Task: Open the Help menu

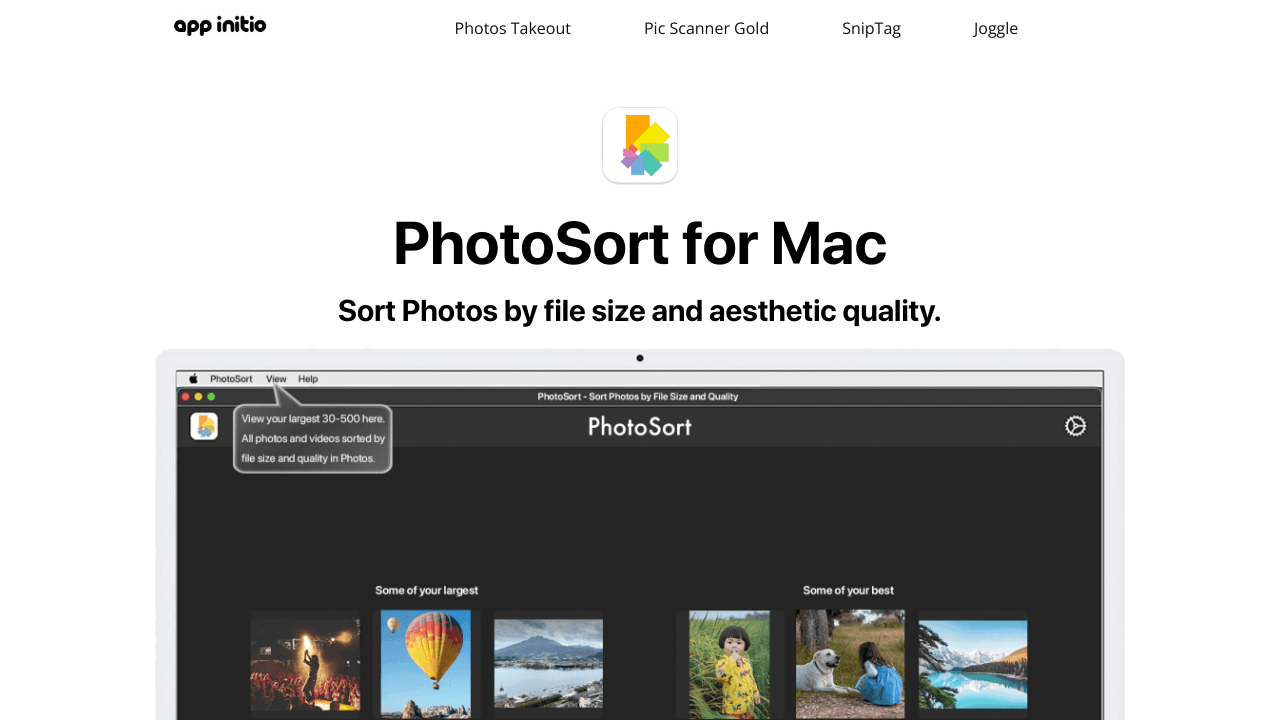Action: (307, 379)
